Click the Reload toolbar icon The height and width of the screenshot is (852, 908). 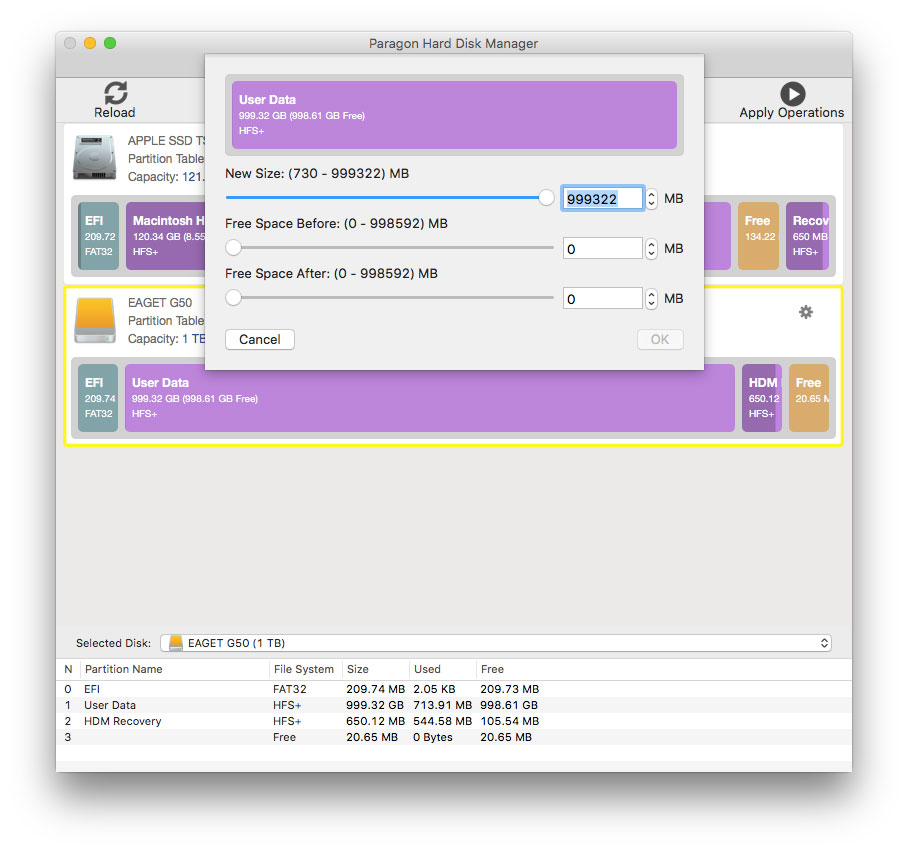point(115,93)
